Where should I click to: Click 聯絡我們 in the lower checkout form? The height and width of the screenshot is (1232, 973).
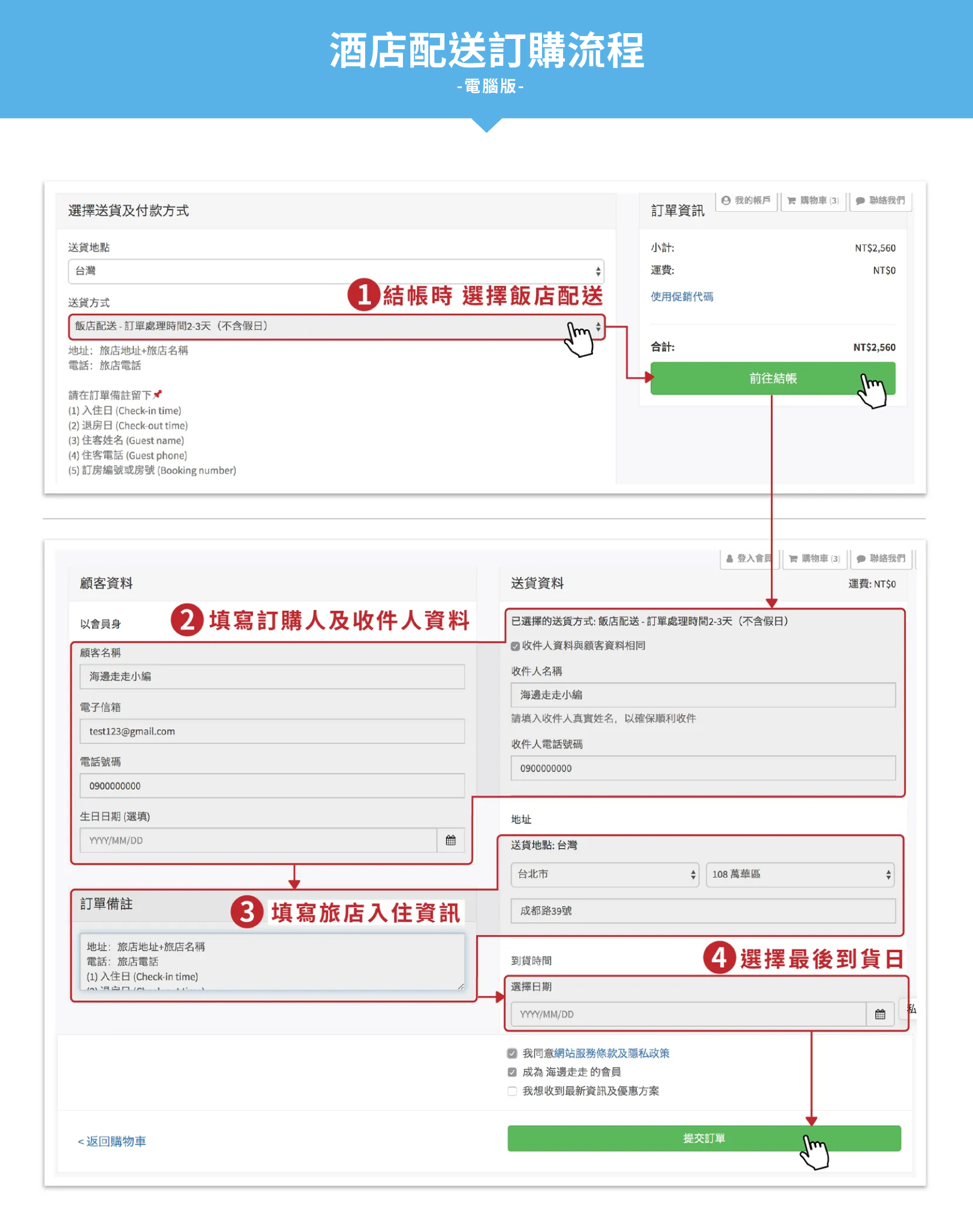coord(881,558)
